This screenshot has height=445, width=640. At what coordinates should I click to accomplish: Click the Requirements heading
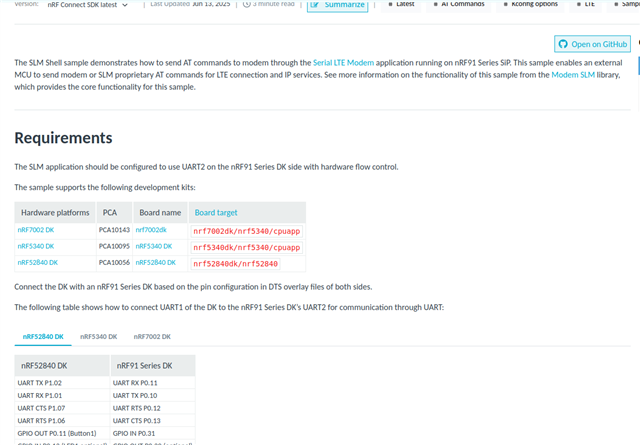coord(63,138)
